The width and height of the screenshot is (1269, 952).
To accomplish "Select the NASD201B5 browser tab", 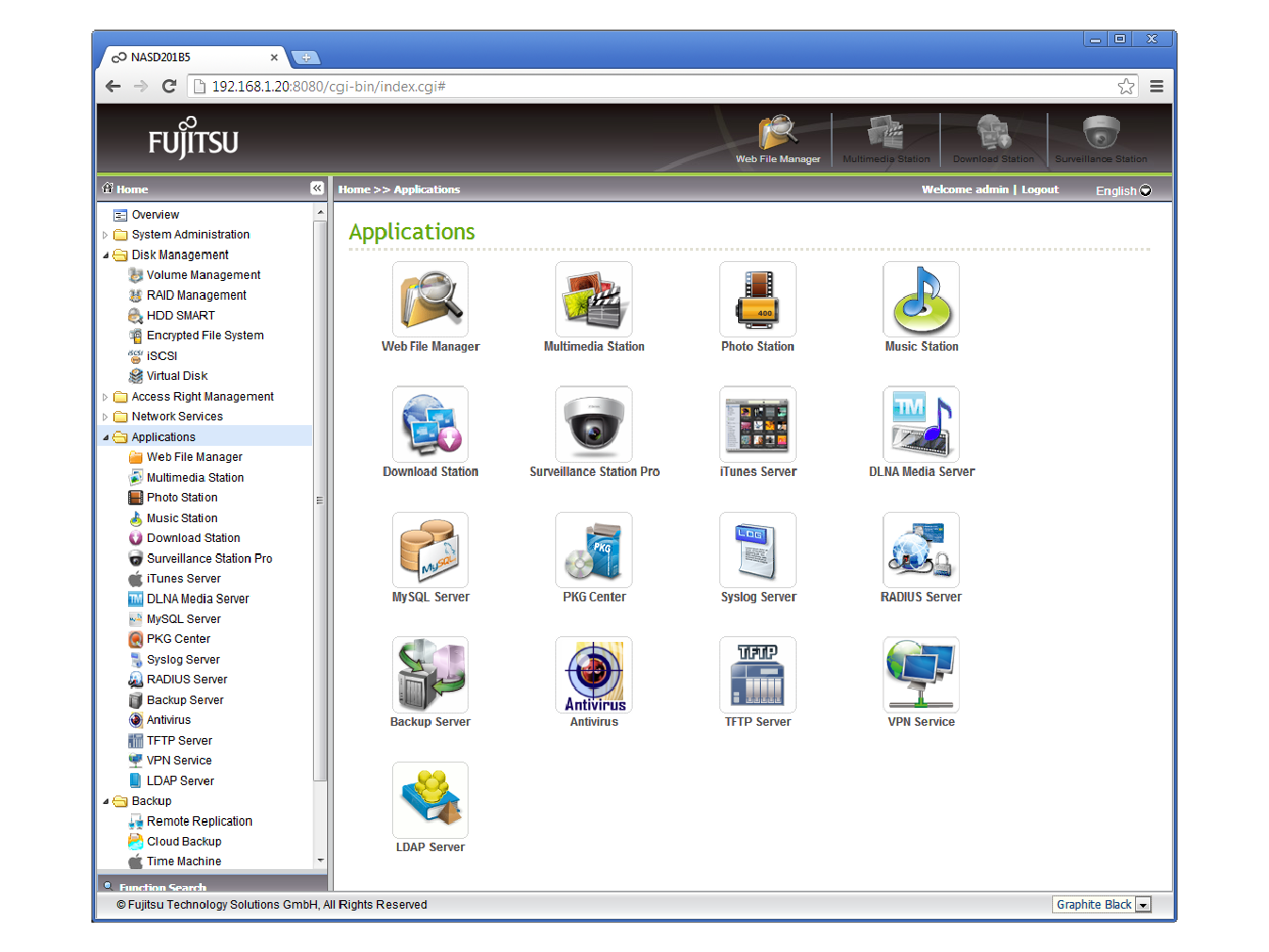I will tap(193, 57).
